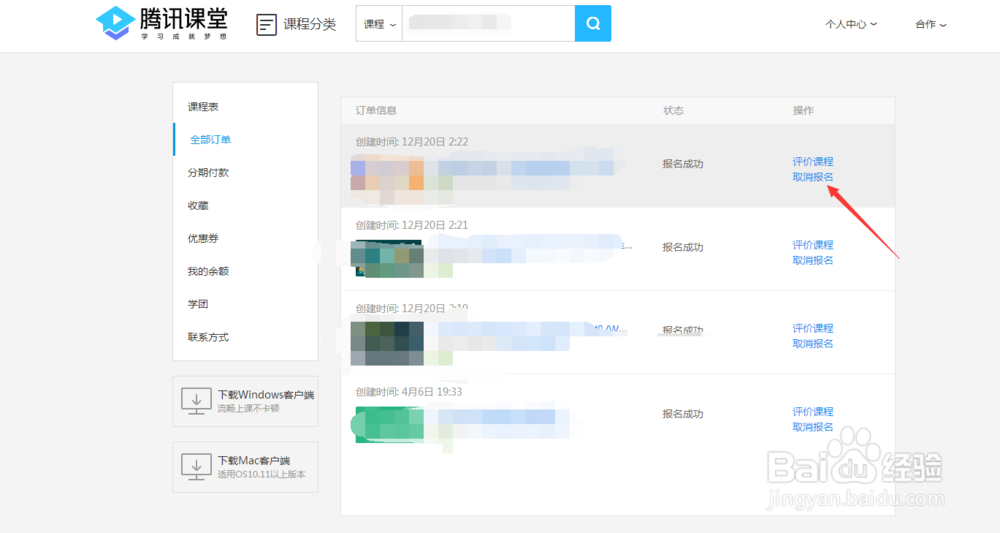Open course thumbnail of the 2:21 order
1000x533 pixels.
point(387,259)
